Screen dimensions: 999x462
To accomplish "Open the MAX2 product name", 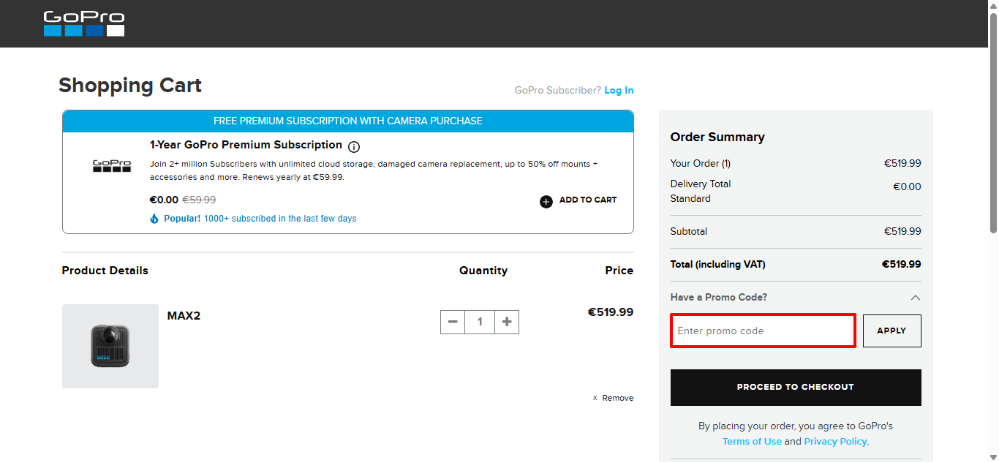I will click(184, 315).
